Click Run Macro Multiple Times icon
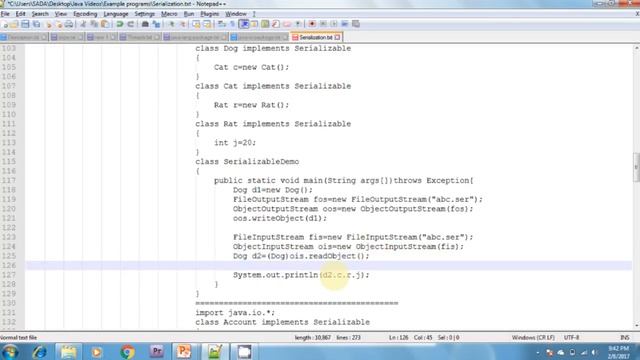 click(345, 24)
